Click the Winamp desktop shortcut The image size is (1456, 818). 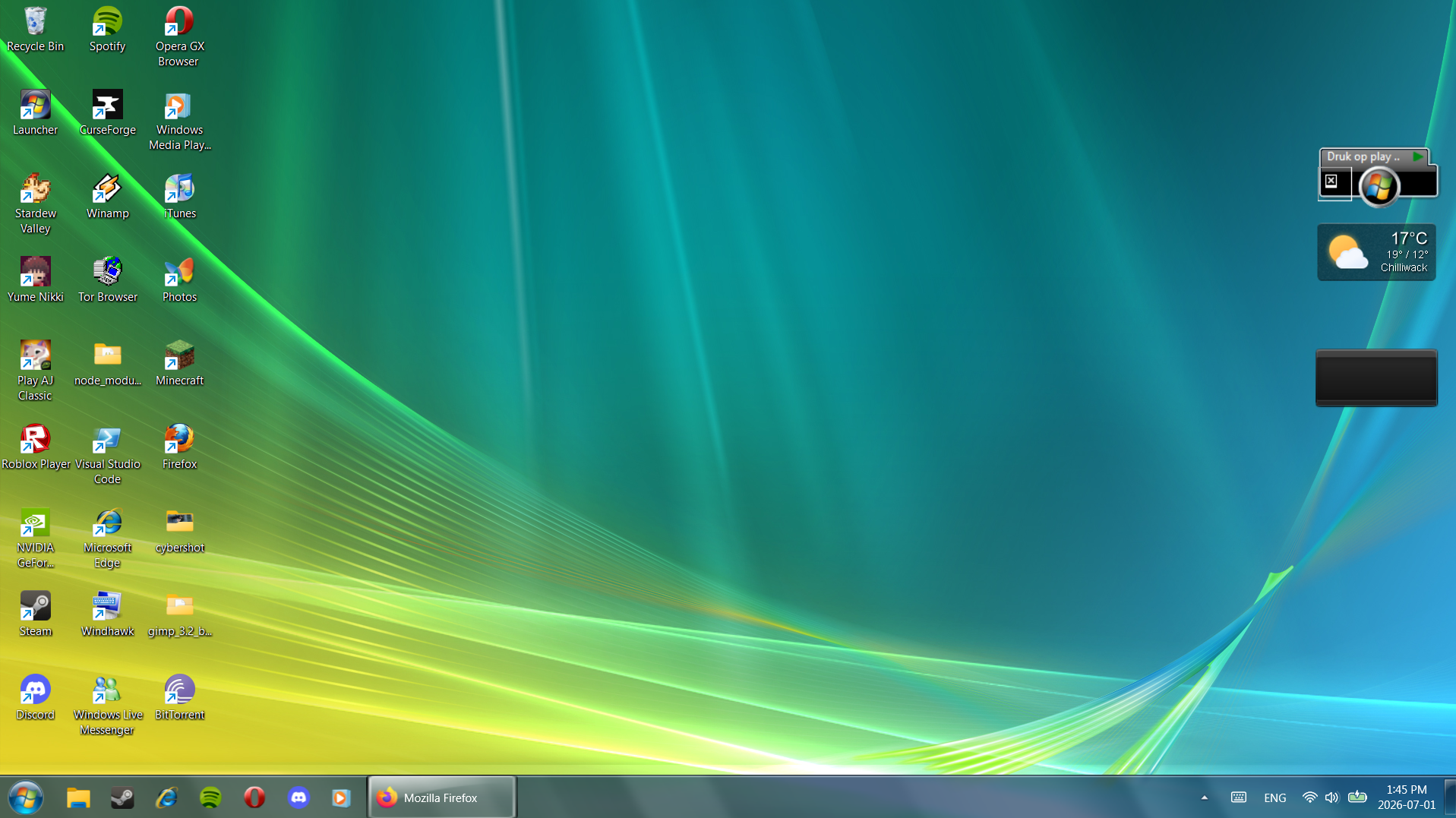pos(107,197)
